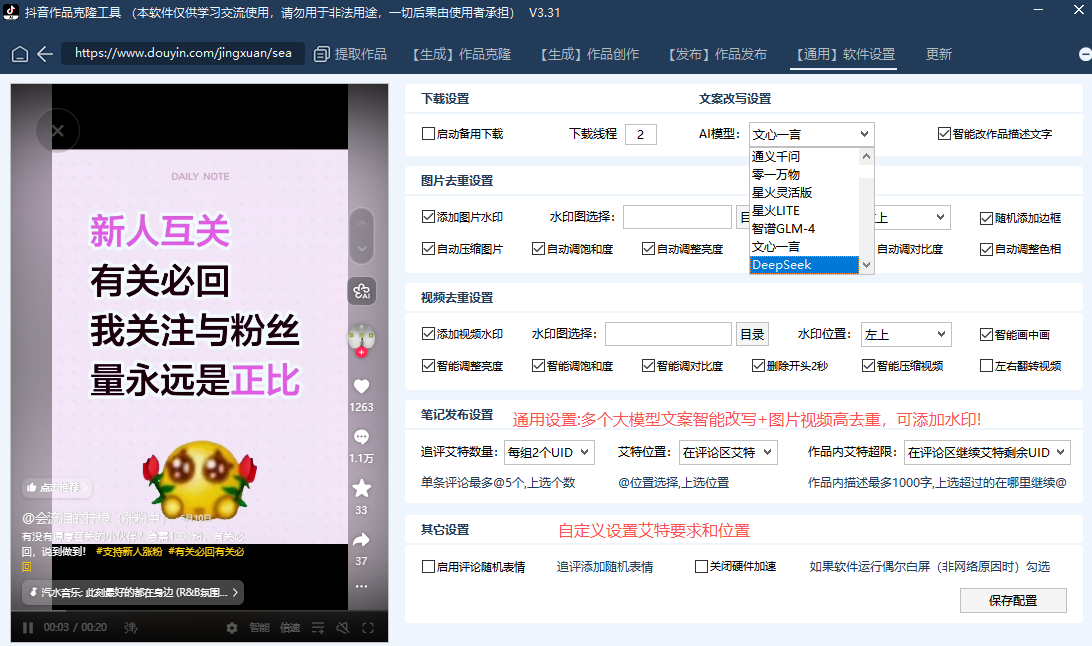The height and width of the screenshot is (646, 1092).
Task: Select 智谱GLM-4 from the AI model list
Action: click(x=804, y=229)
